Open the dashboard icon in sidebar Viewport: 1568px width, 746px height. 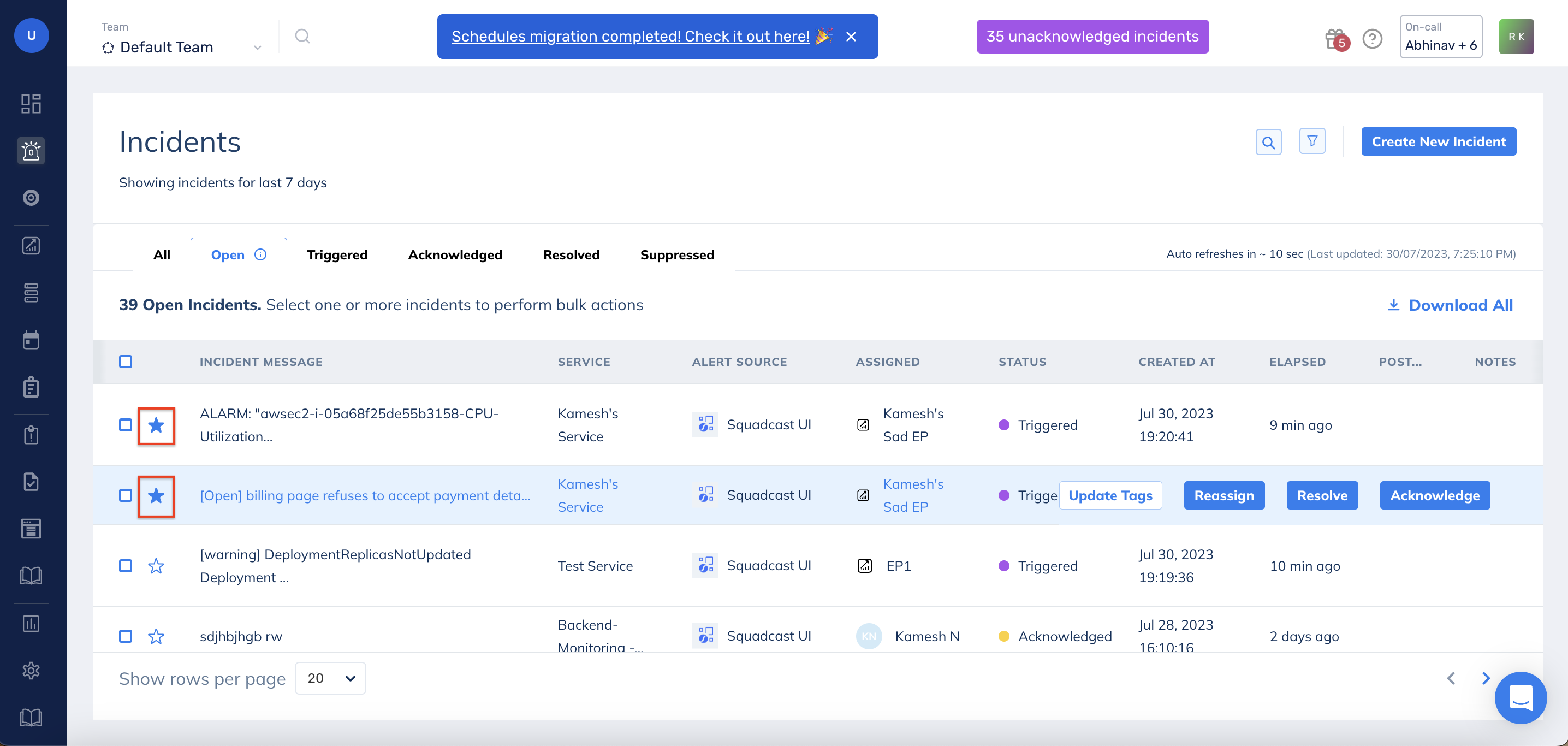[x=31, y=104]
